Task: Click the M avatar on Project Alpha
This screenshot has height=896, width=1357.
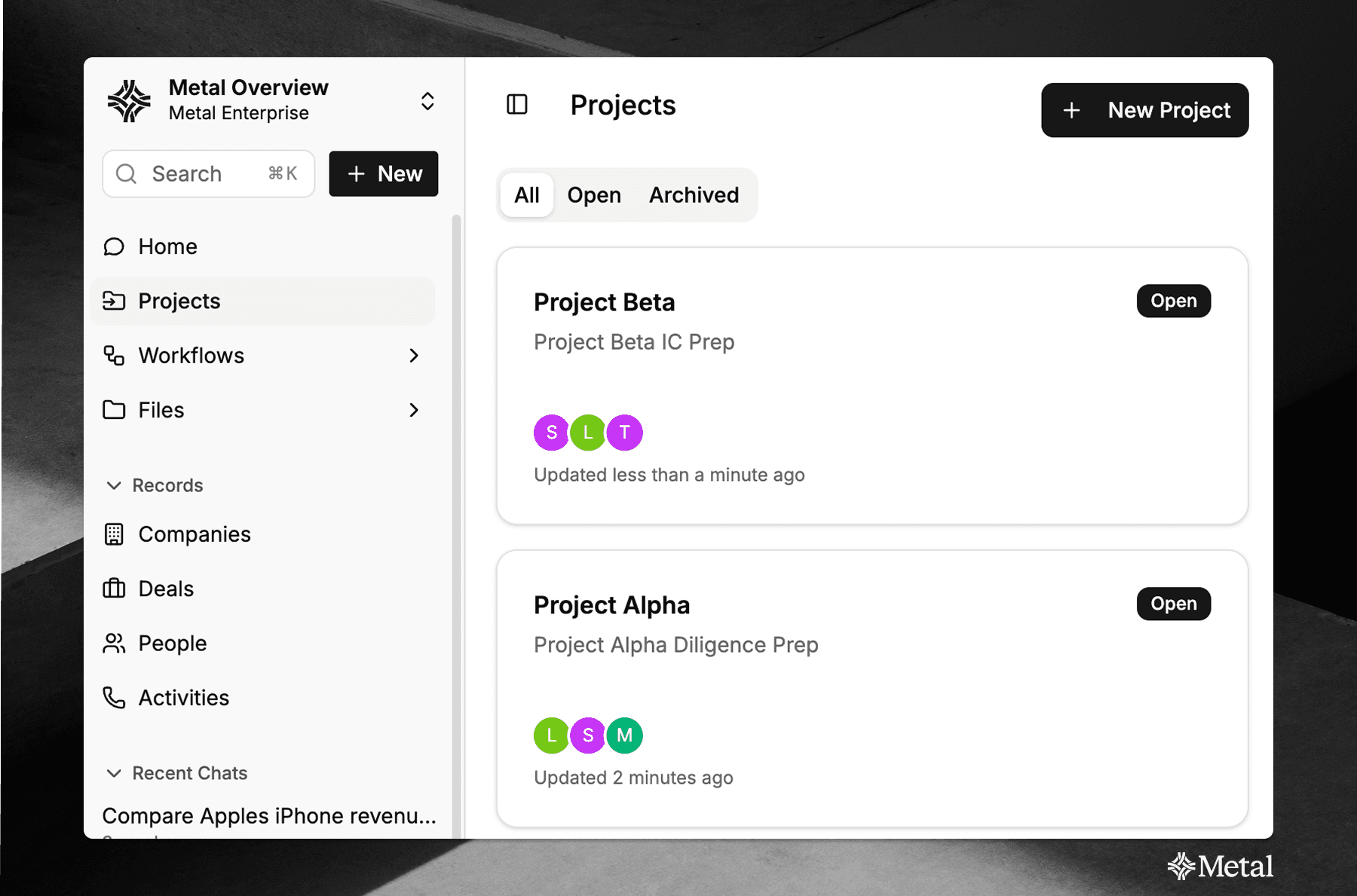Action: pyautogui.click(x=624, y=735)
